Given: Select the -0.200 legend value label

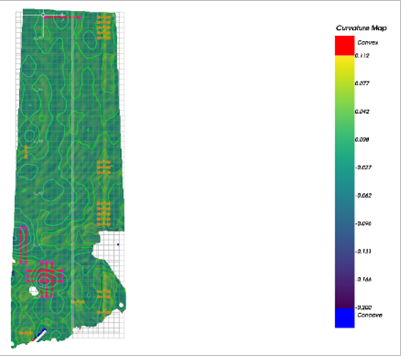Looking at the screenshot, I should coord(363,308).
